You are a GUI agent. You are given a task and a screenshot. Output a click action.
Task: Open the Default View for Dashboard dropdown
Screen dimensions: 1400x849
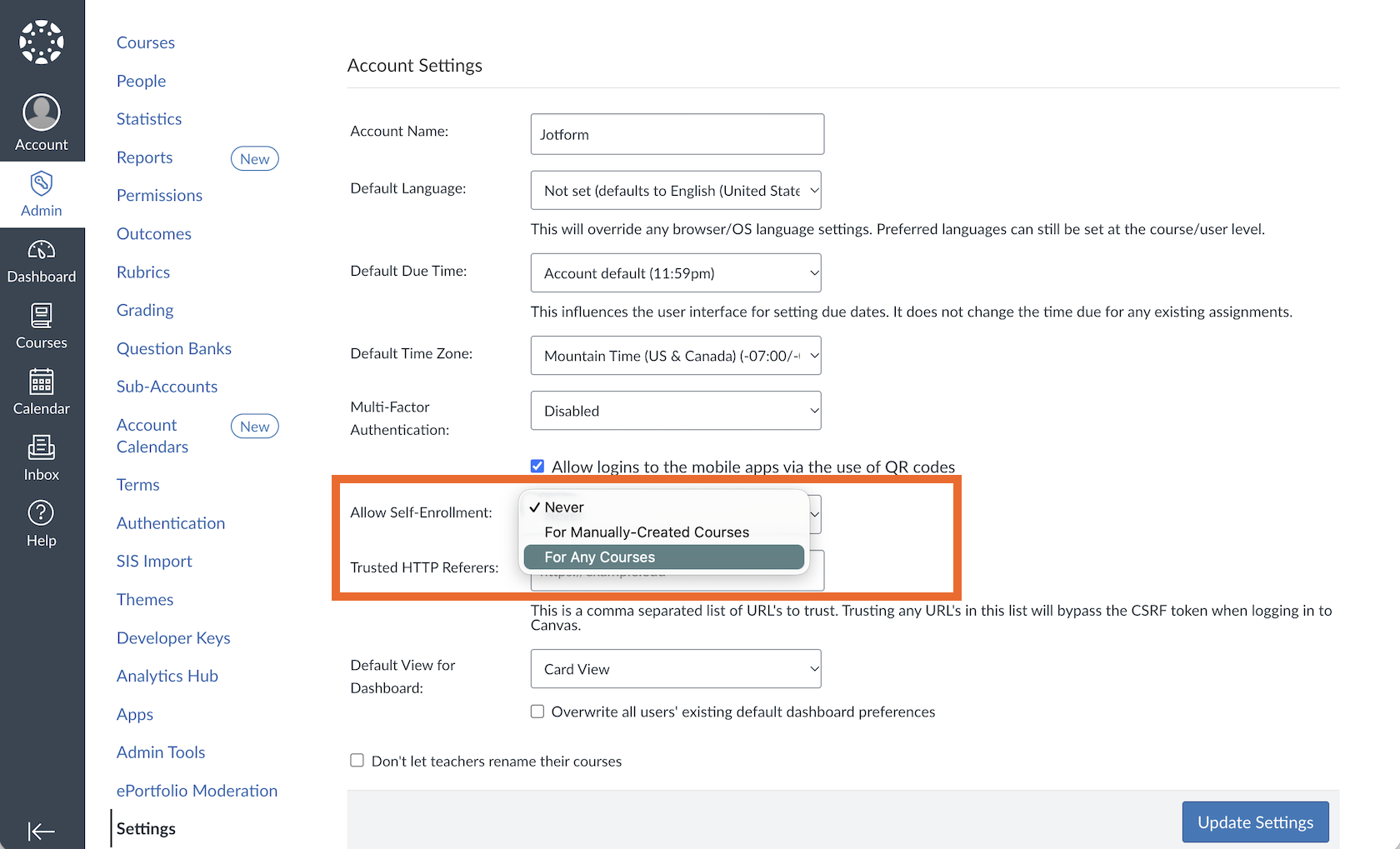click(x=676, y=669)
